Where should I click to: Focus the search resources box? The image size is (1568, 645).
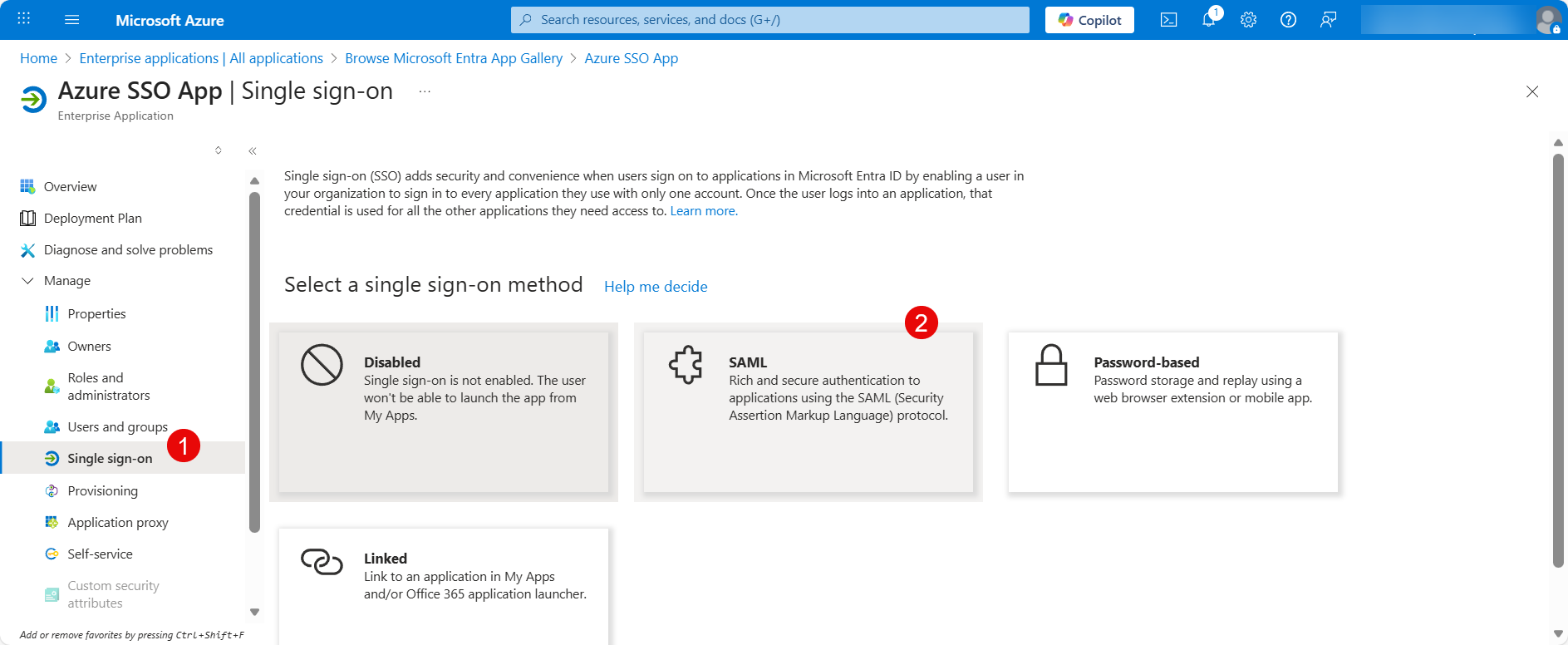point(769,20)
